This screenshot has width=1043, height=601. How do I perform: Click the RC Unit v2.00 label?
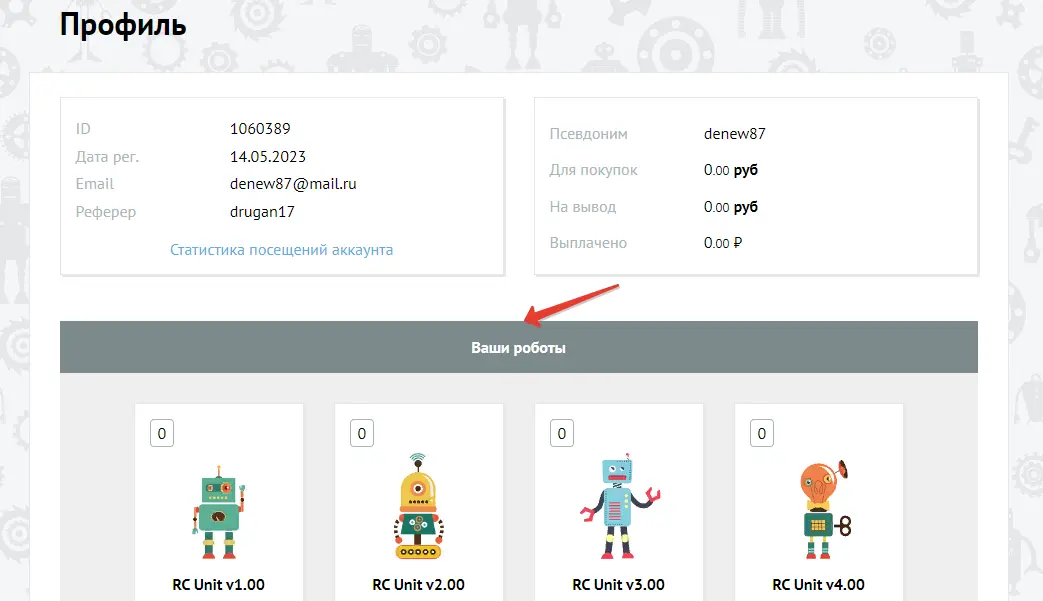tap(418, 584)
